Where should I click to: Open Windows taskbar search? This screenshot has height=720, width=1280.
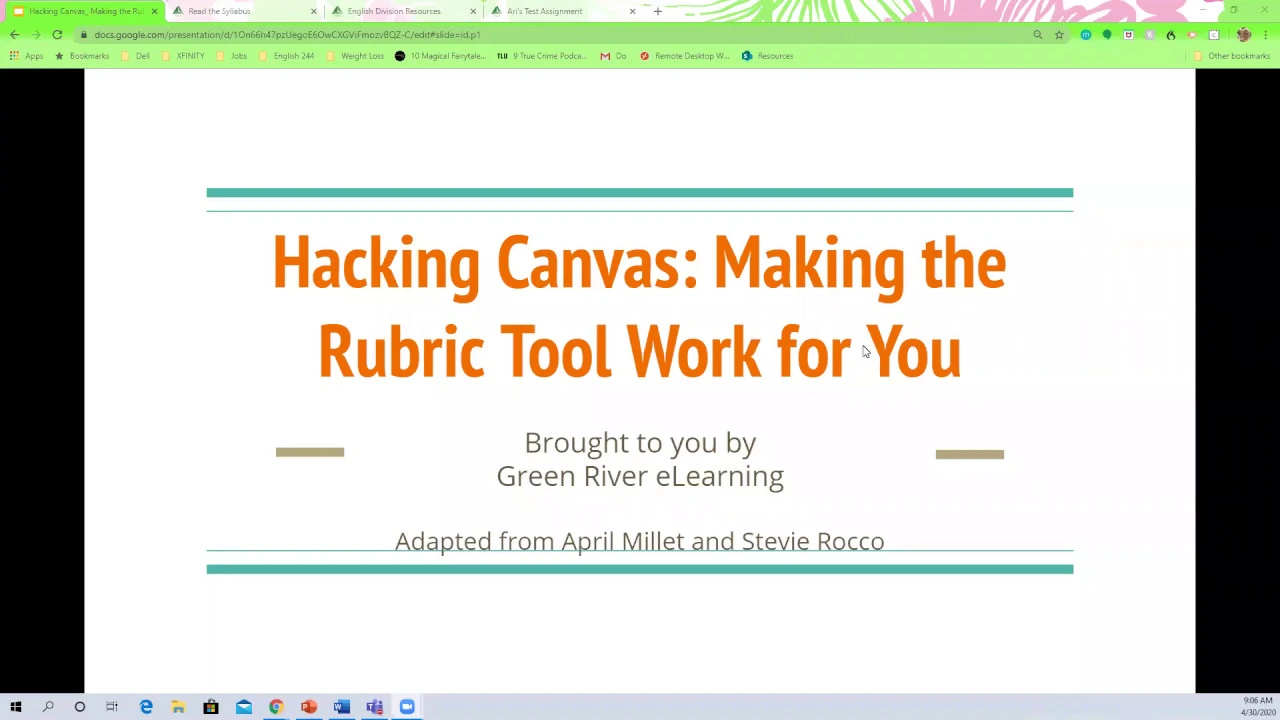48,707
